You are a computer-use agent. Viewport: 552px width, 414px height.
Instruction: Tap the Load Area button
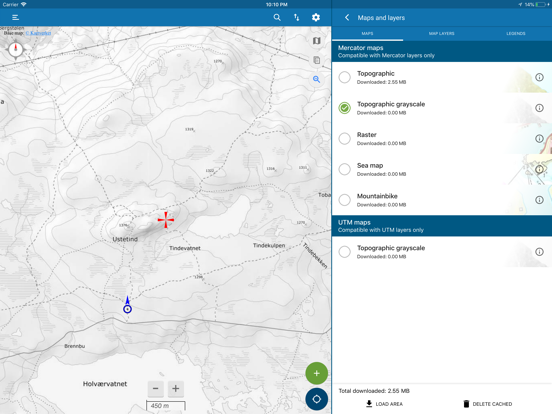click(x=384, y=404)
